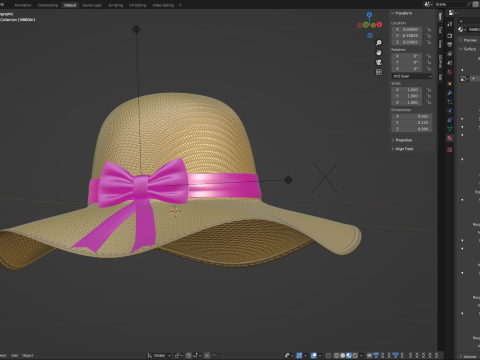Click the new scene icon beside Scene field
The height and width of the screenshot is (360, 480).
(475, 4)
